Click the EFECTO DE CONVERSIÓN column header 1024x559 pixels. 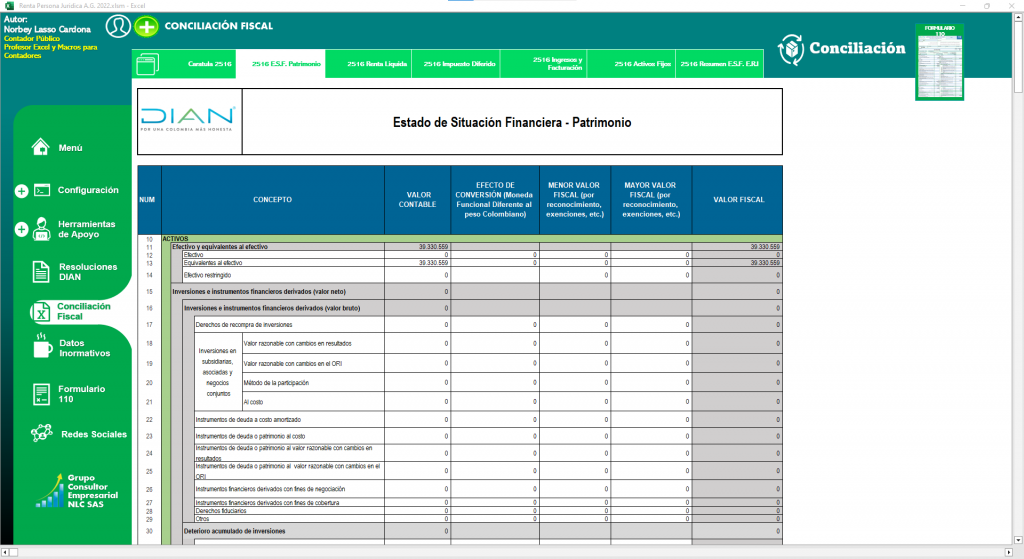tap(494, 200)
